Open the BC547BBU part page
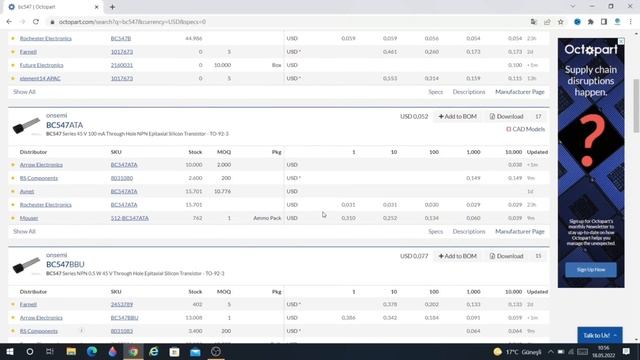640x360 pixels. (65, 264)
